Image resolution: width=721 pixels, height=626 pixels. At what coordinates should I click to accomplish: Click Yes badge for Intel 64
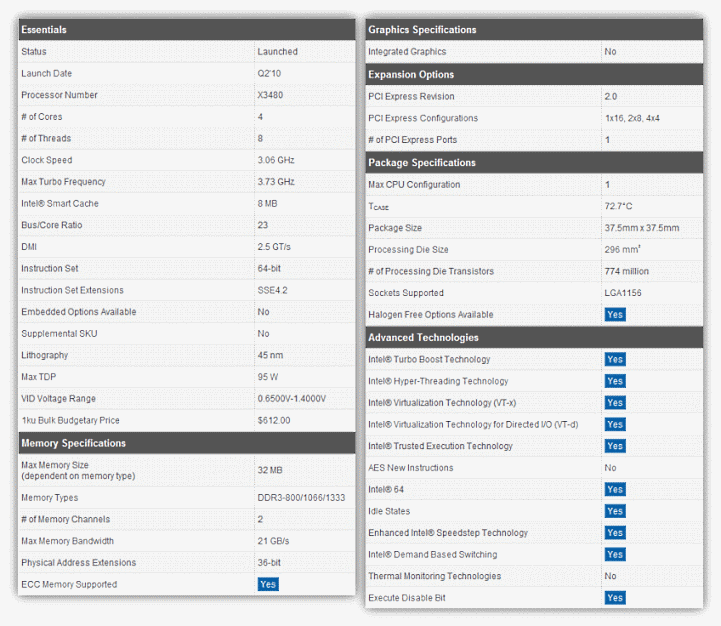tap(615, 489)
